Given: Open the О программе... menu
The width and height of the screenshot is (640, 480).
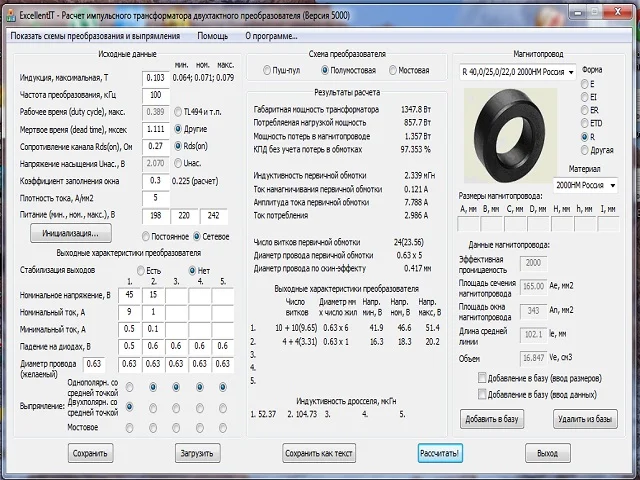Looking at the screenshot, I should 271,36.
